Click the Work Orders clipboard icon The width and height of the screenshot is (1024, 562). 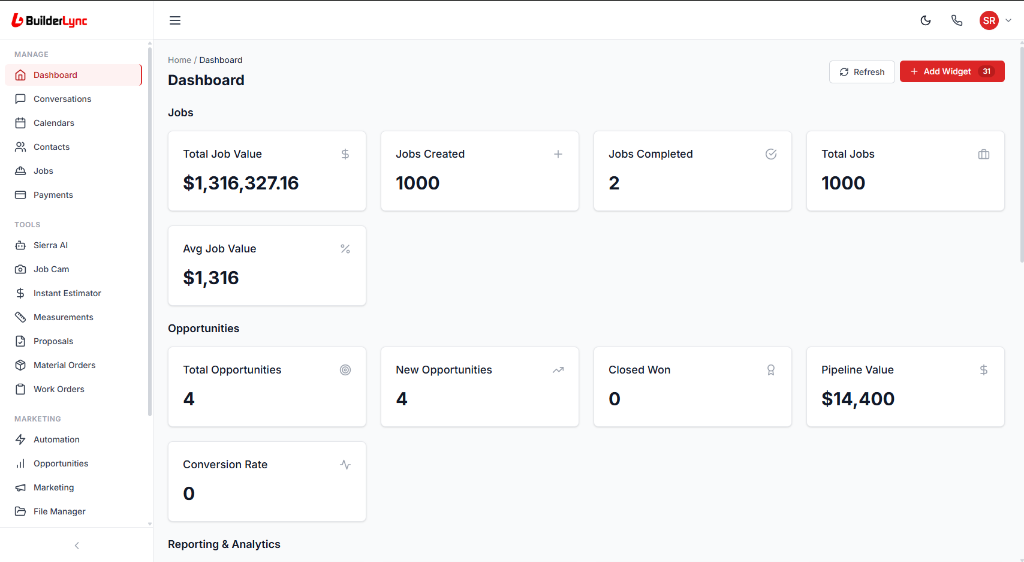(x=20, y=389)
